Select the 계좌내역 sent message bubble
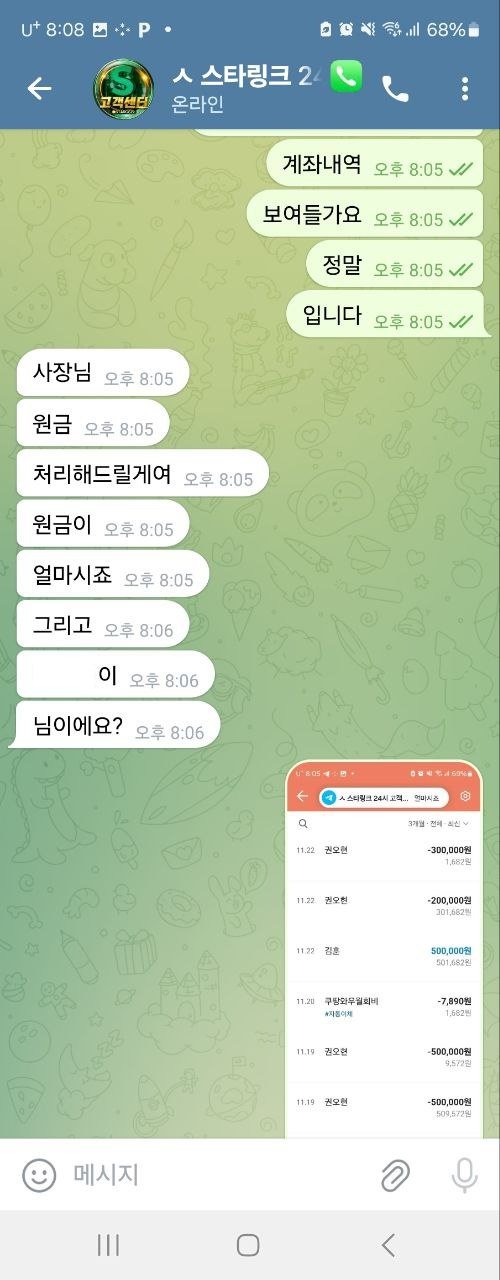 (x=375, y=165)
